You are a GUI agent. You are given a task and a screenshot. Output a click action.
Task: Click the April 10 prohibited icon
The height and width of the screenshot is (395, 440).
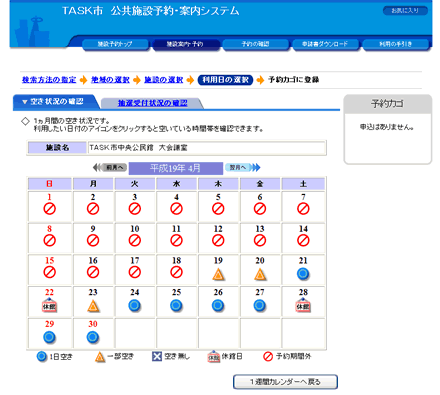pyautogui.click(x=135, y=240)
